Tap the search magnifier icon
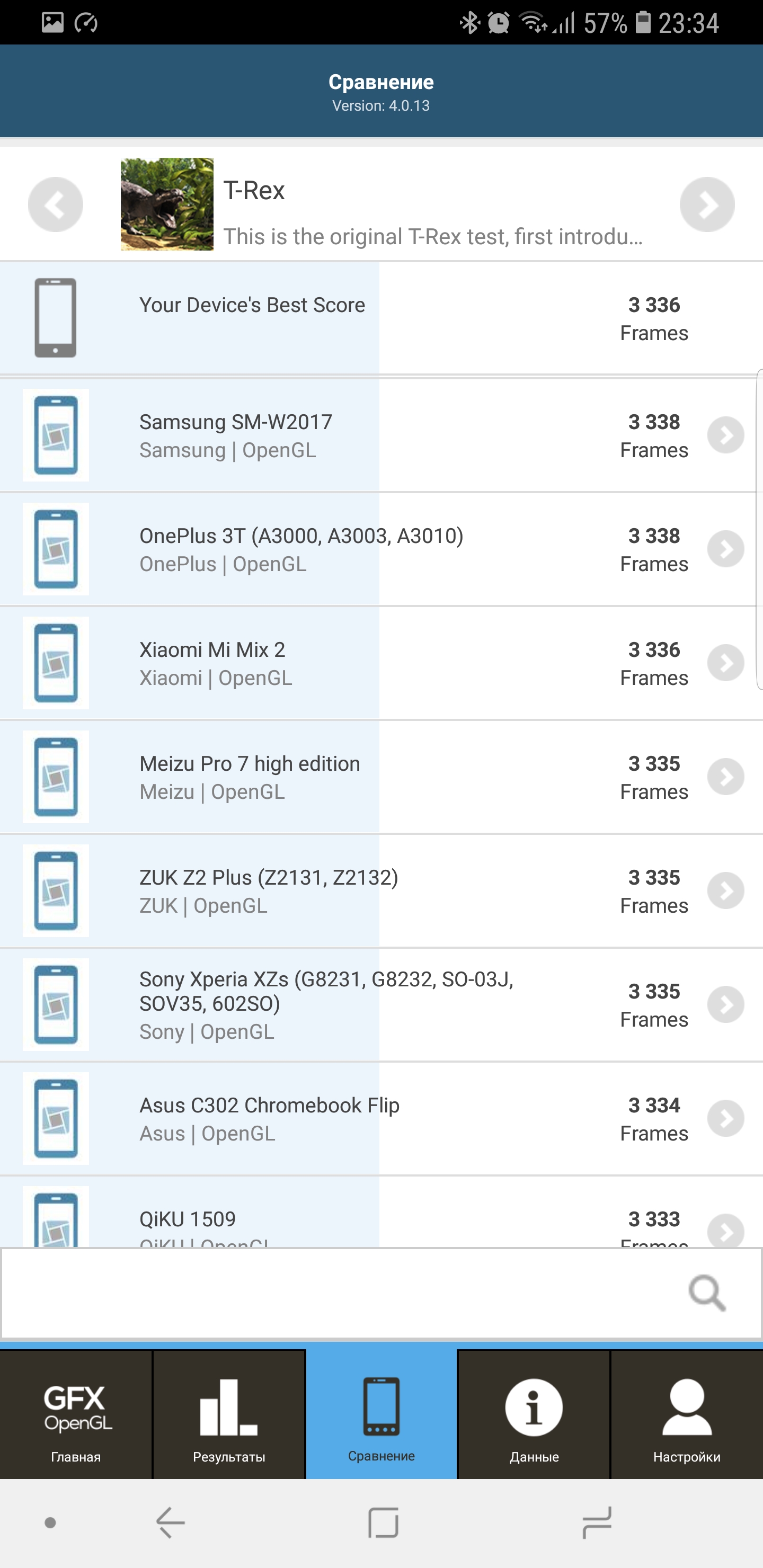This screenshot has height=1568, width=763. (x=706, y=1292)
